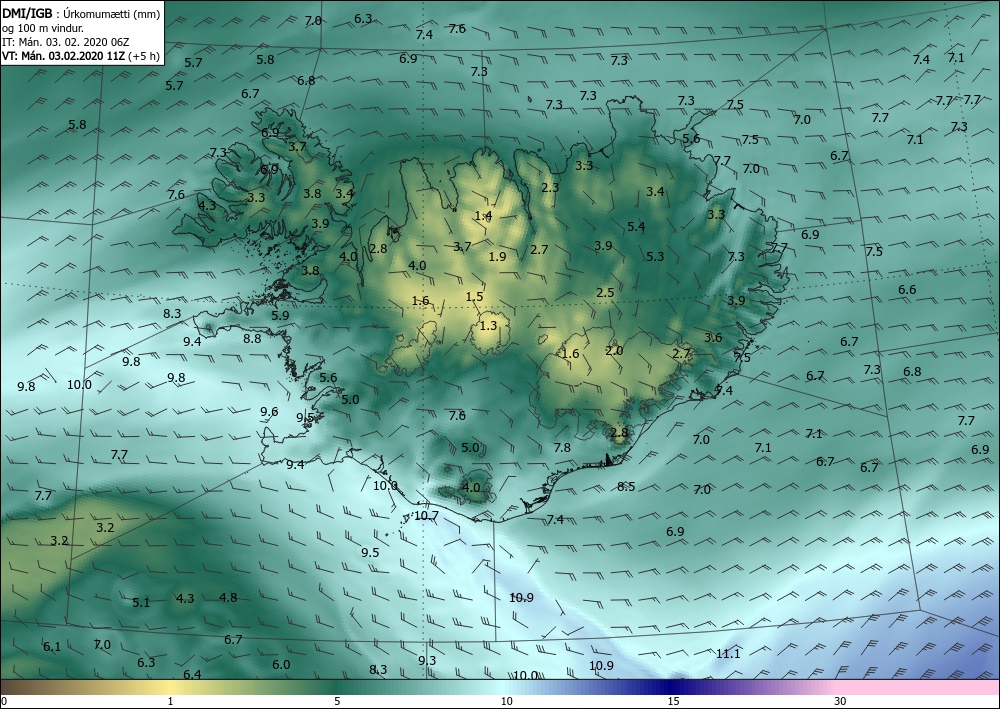The height and width of the screenshot is (709, 1000).
Task: Click the colour scale label '0'
Action: [x=4, y=701]
